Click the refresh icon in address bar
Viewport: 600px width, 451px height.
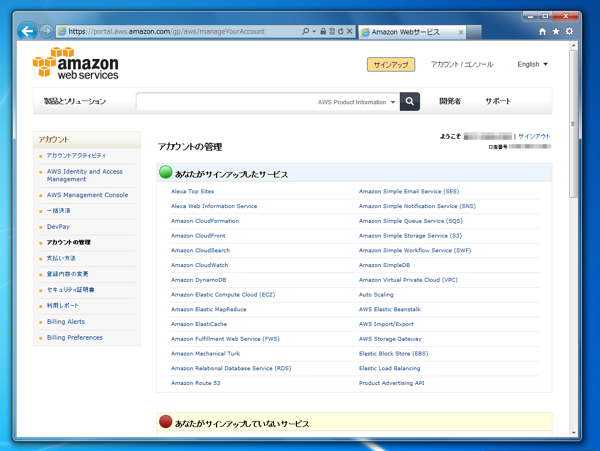click(340, 31)
